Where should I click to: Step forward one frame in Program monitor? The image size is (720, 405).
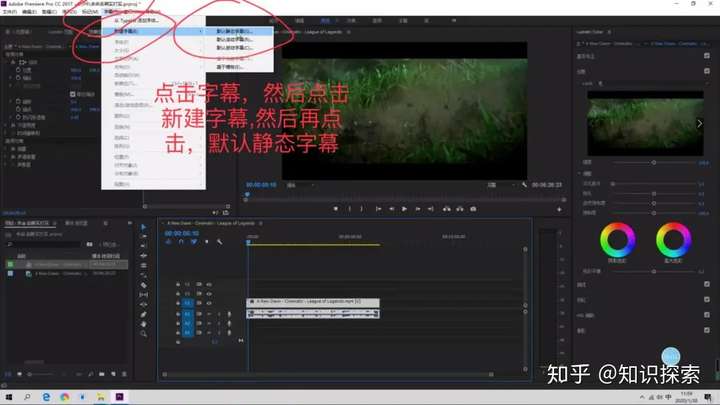(x=417, y=209)
